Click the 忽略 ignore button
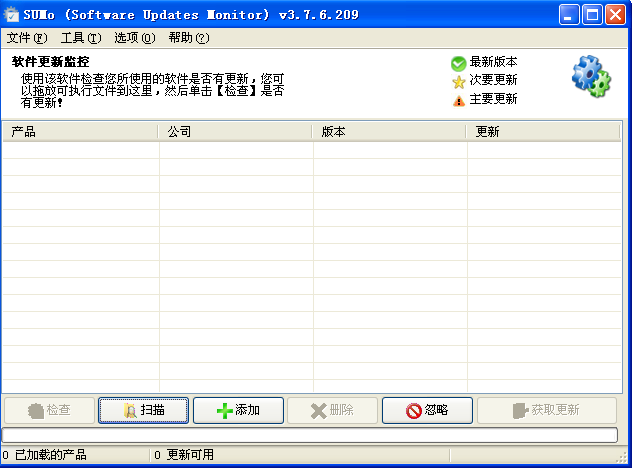The width and height of the screenshot is (632, 468). pos(427,410)
